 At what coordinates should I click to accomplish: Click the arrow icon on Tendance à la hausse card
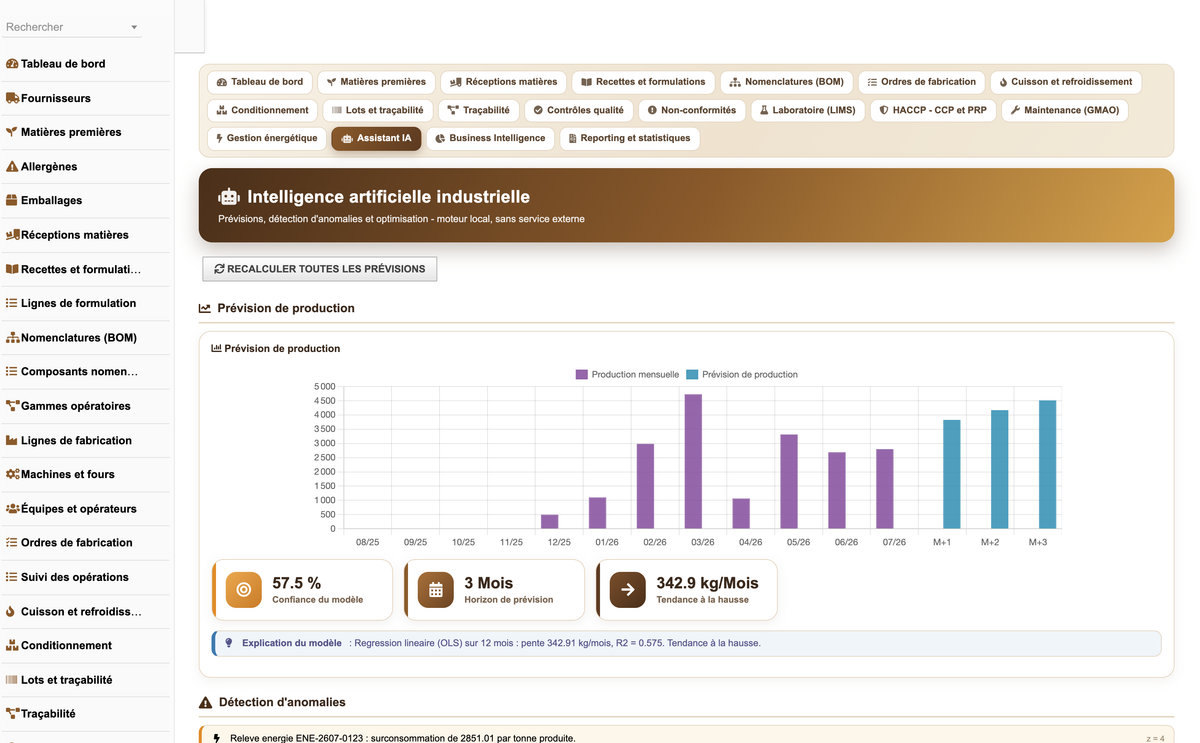tap(627, 590)
